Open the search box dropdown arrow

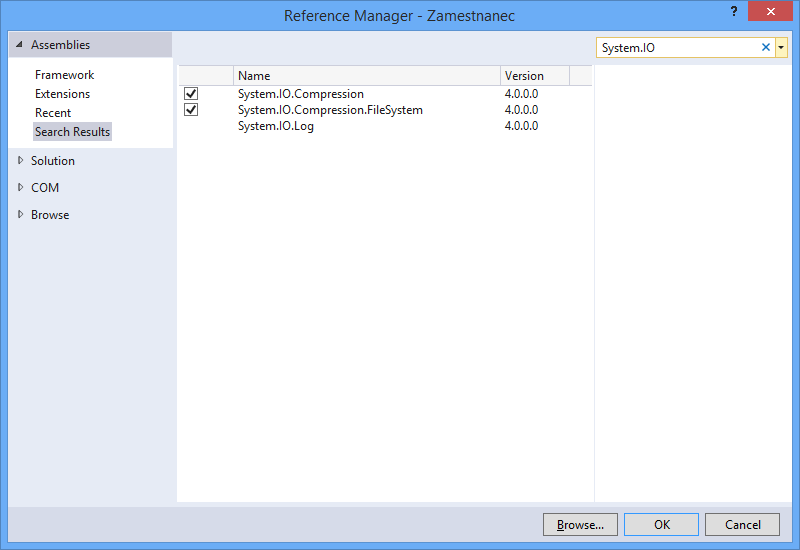(x=781, y=47)
